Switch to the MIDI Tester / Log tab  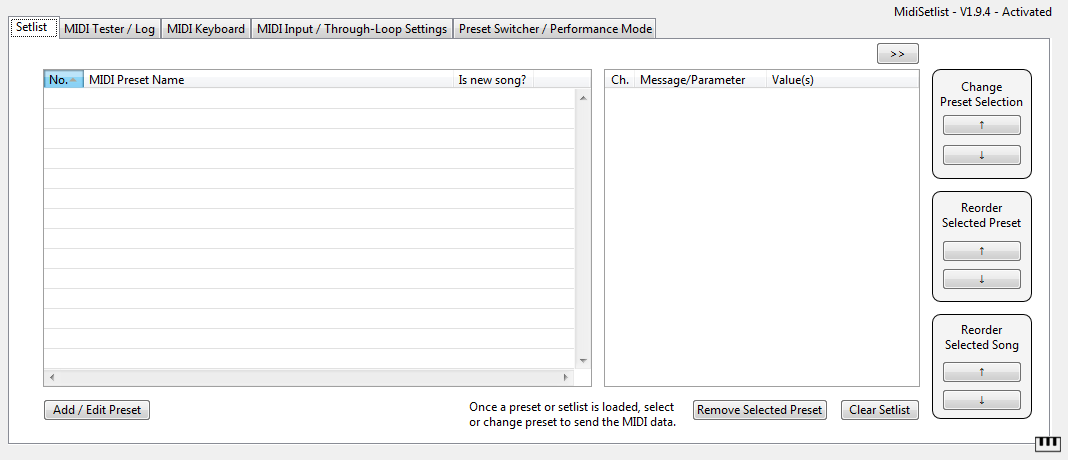tap(109, 29)
